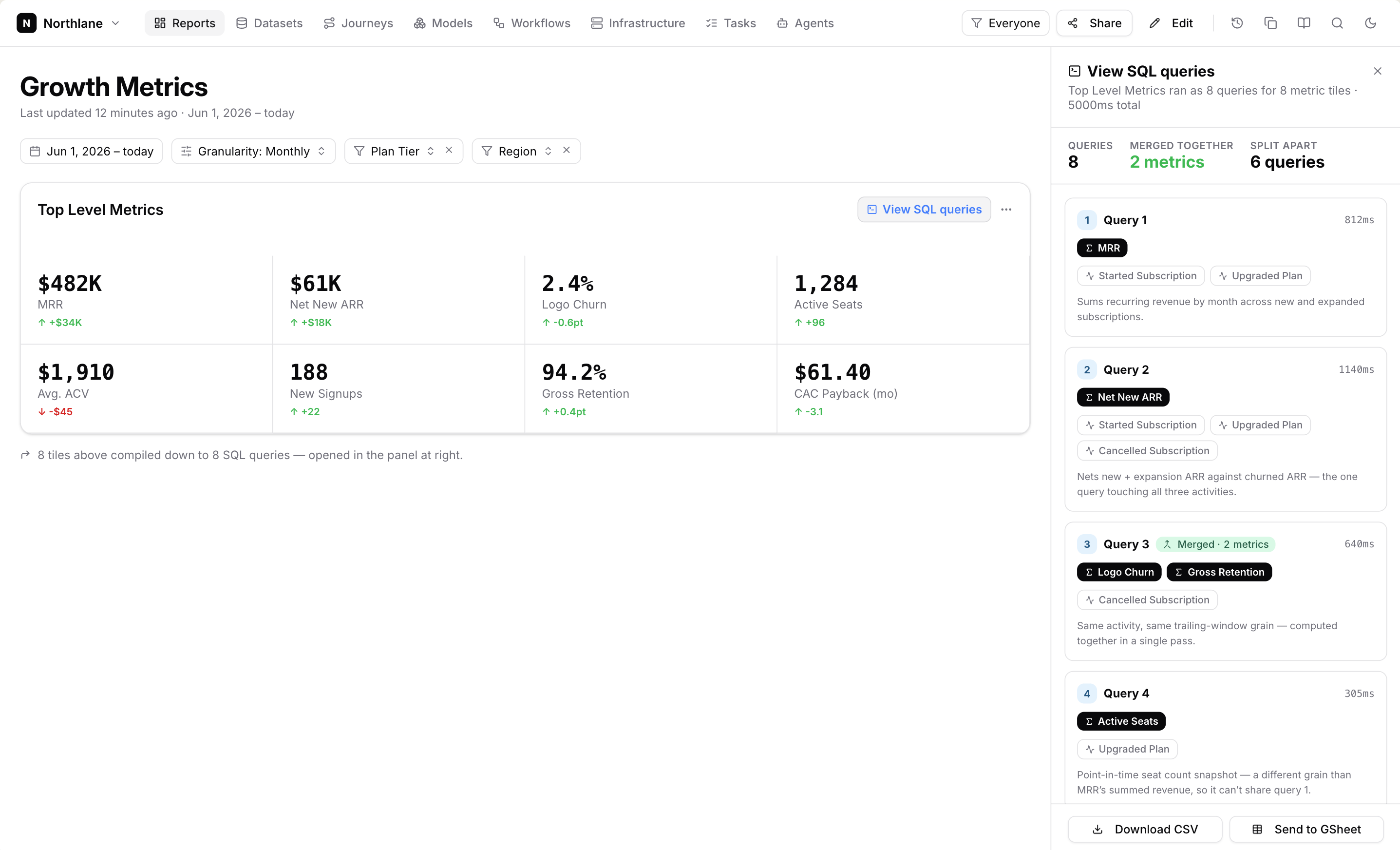Click the Logo Churn metric chip
Image resolution: width=1400 pixels, height=850 pixels.
click(1119, 573)
